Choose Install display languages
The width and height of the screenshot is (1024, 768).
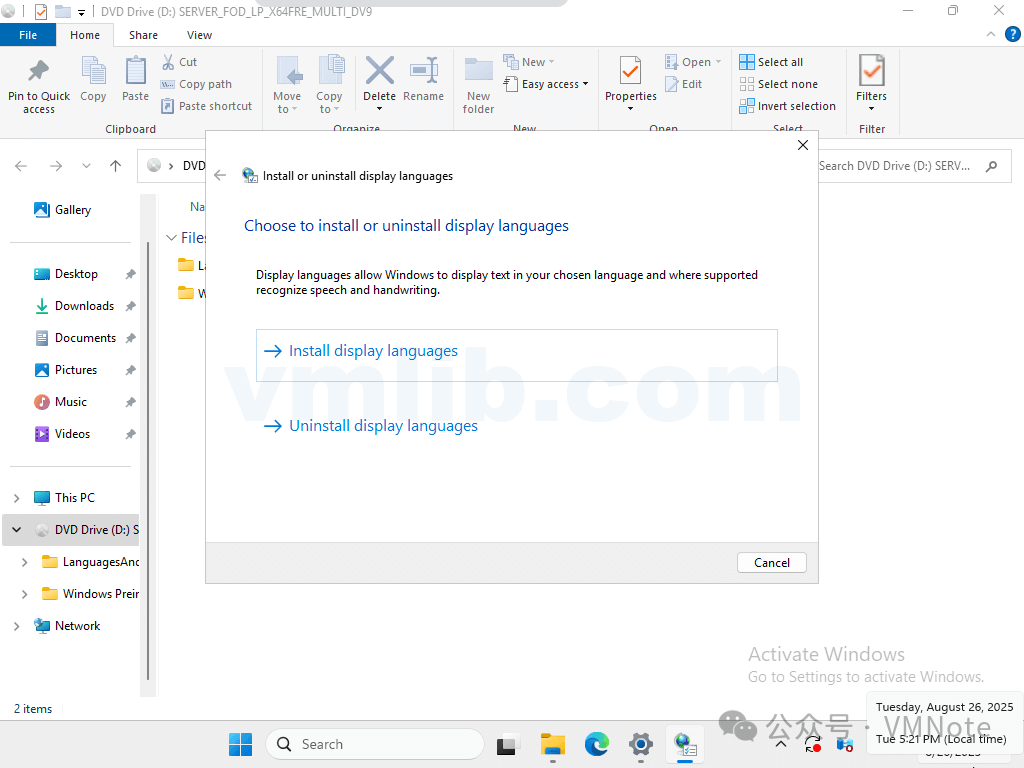tap(373, 351)
